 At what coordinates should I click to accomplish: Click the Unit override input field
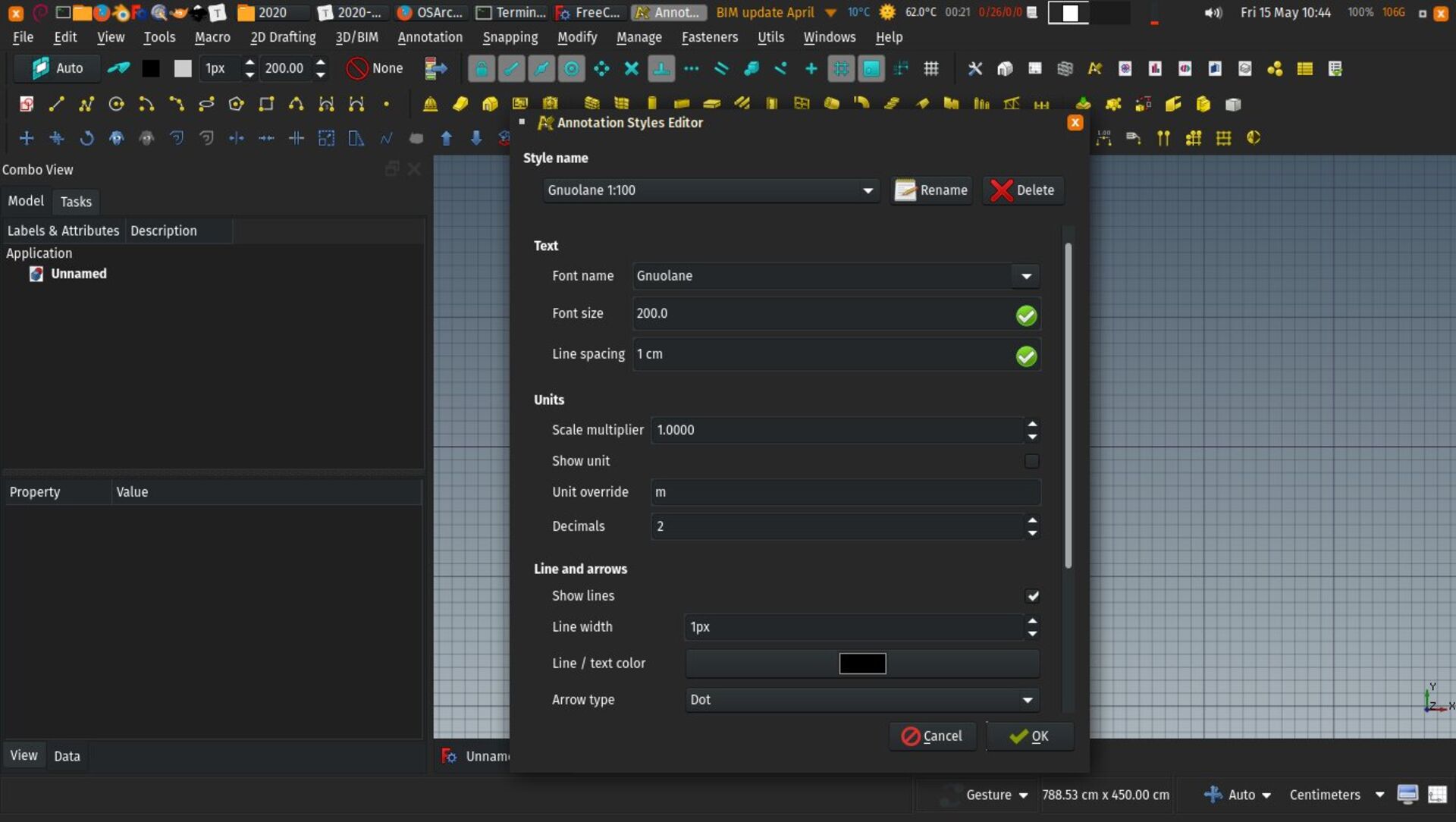click(845, 492)
